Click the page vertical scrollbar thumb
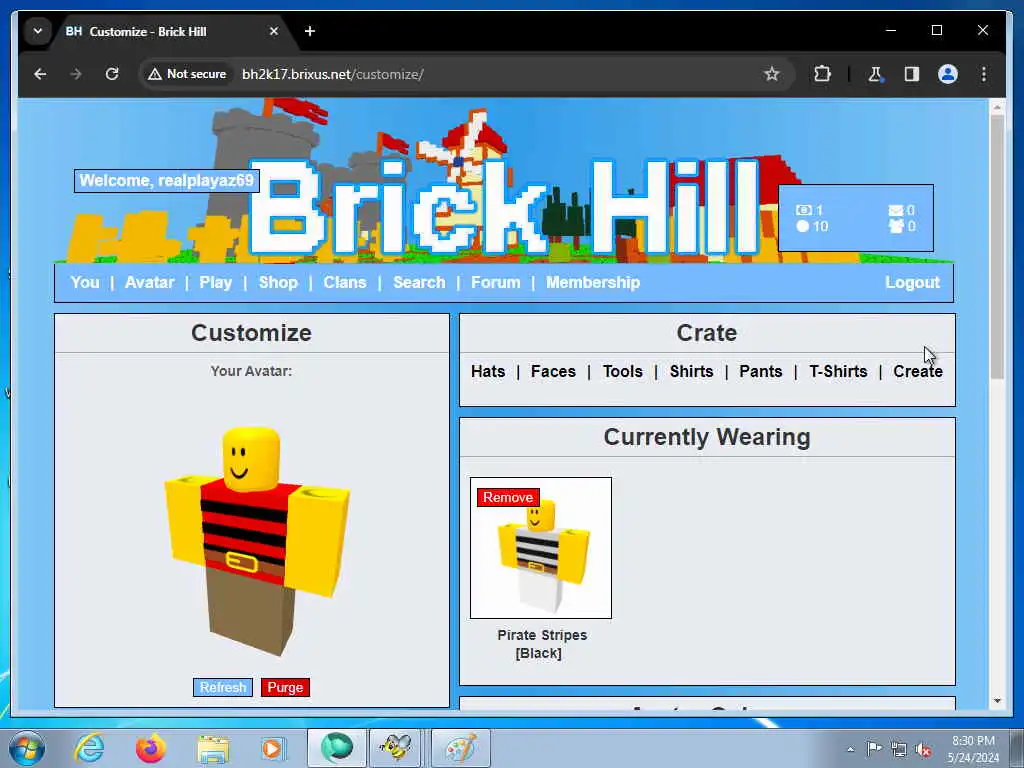 pyautogui.click(x=997, y=247)
